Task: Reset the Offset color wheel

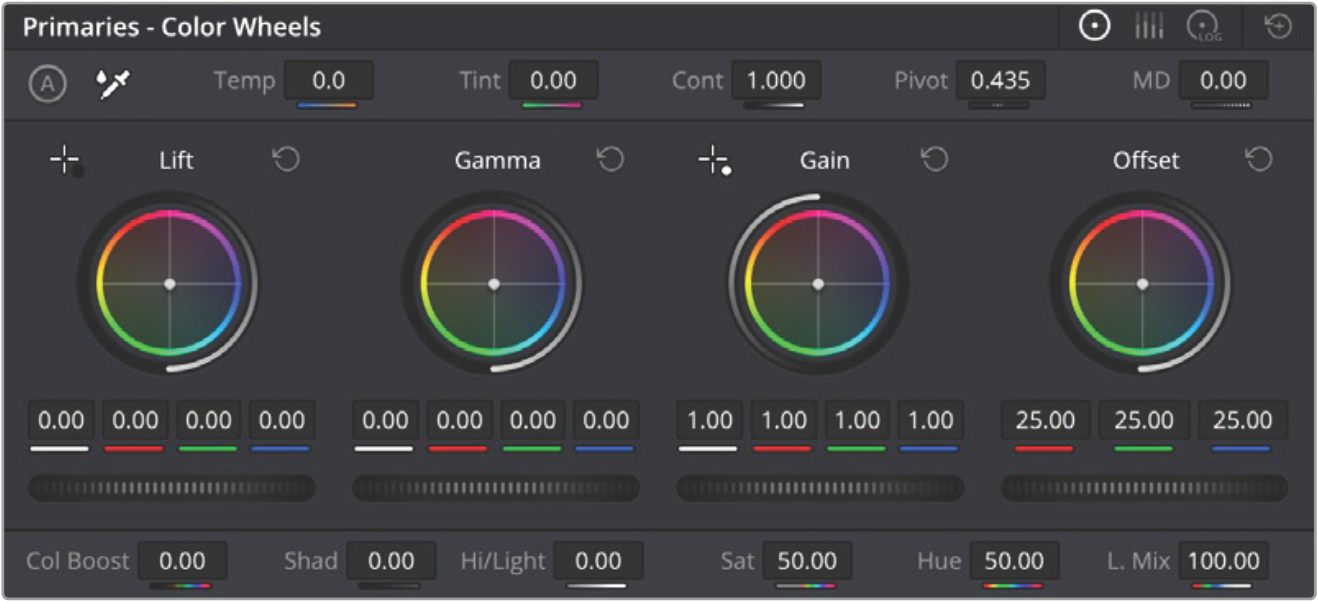Action: (x=1258, y=160)
